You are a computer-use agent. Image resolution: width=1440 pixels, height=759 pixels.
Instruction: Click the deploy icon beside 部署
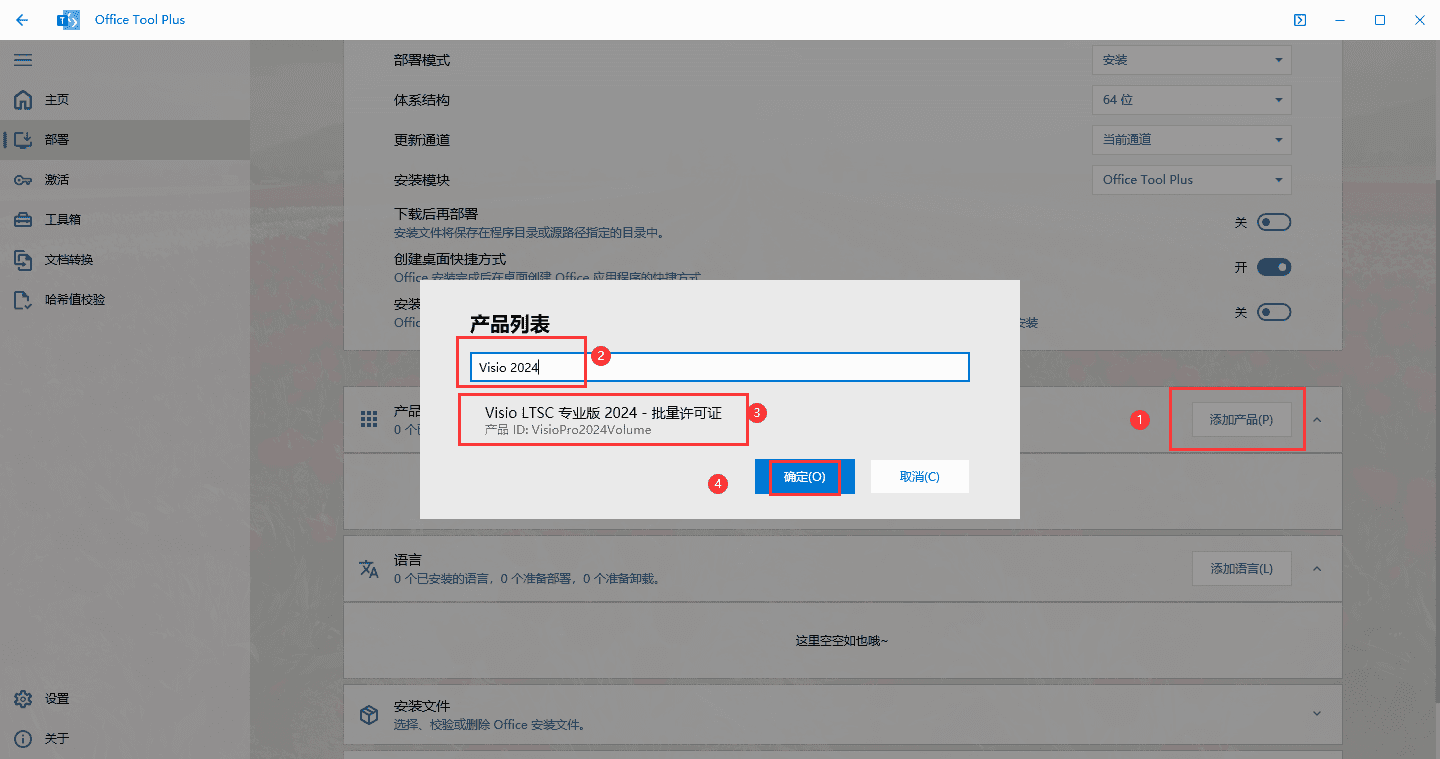pyautogui.click(x=23, y=140)
